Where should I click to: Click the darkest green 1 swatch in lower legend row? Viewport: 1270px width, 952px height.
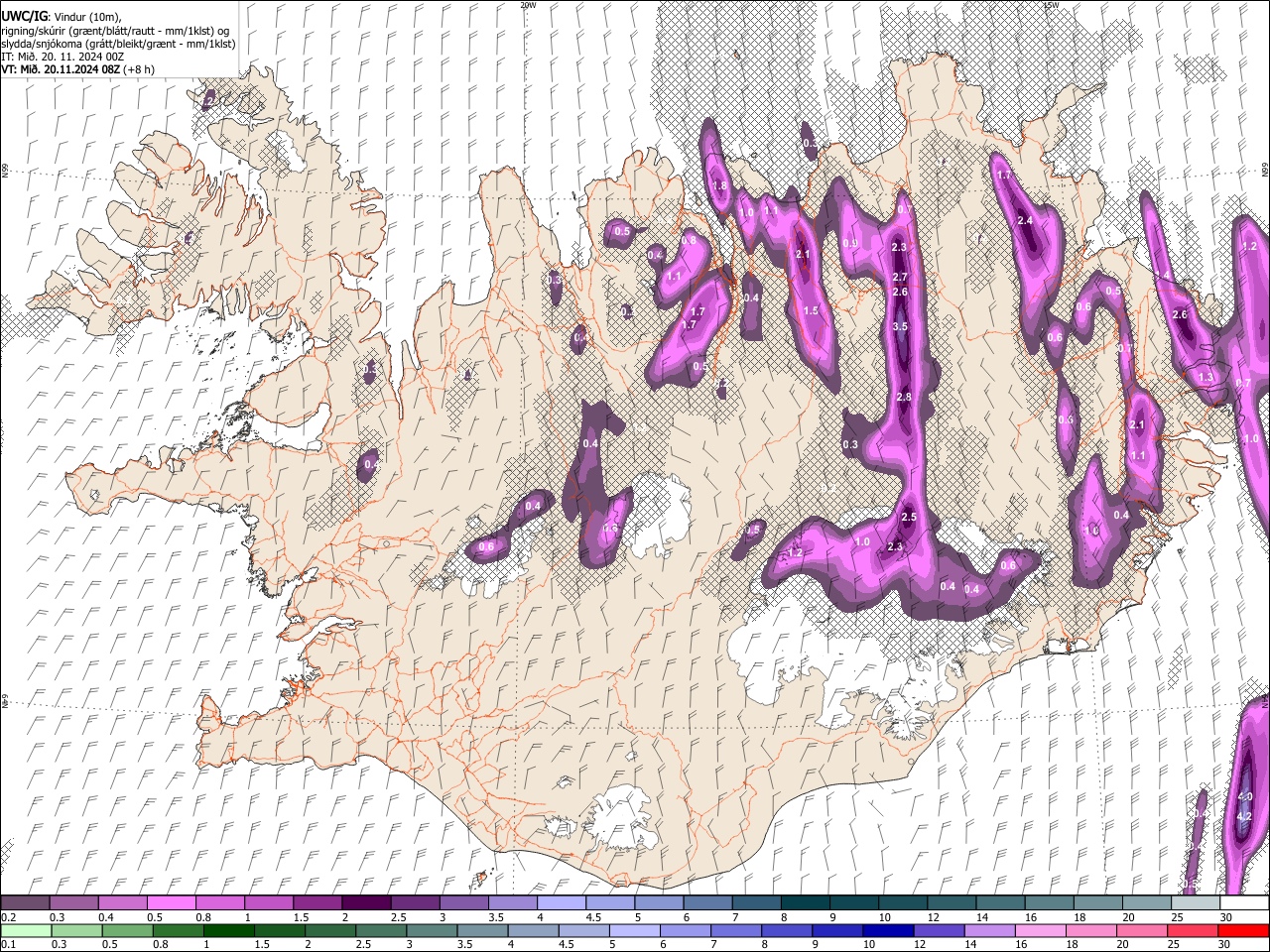(x=228, y=931)
